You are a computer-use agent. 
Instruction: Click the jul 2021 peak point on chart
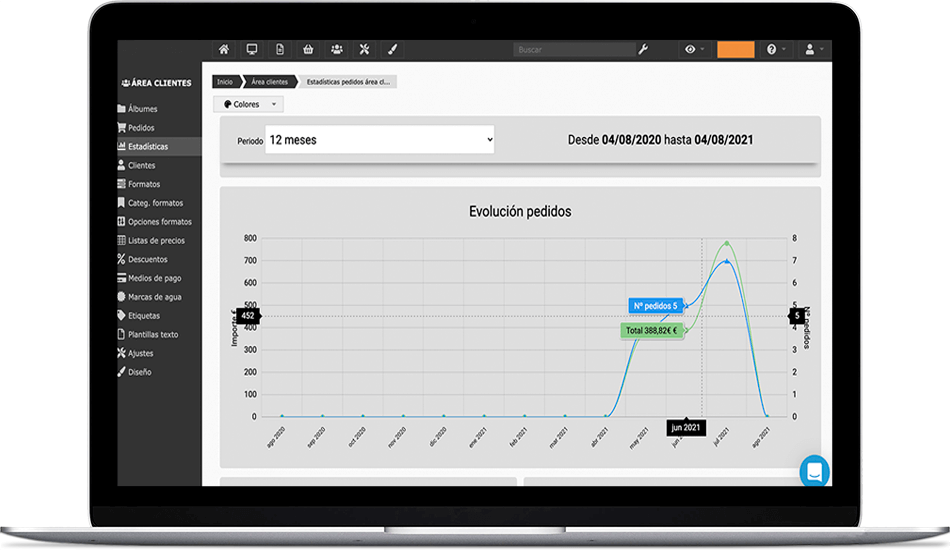727,244
